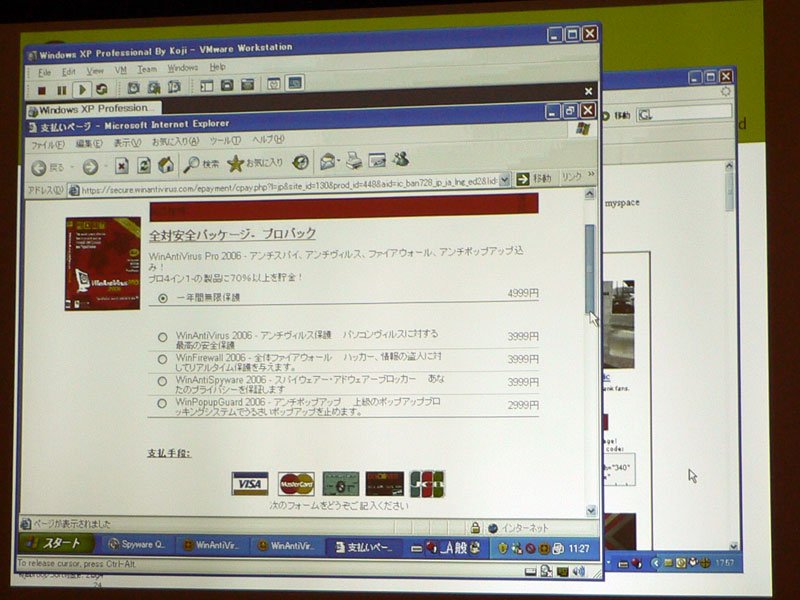Image resolution: width=800 pixels, height=600 pixels.
Task: Stop page loading in Internet Explorer
Action: pyautogui.click(x=122, y=166)
